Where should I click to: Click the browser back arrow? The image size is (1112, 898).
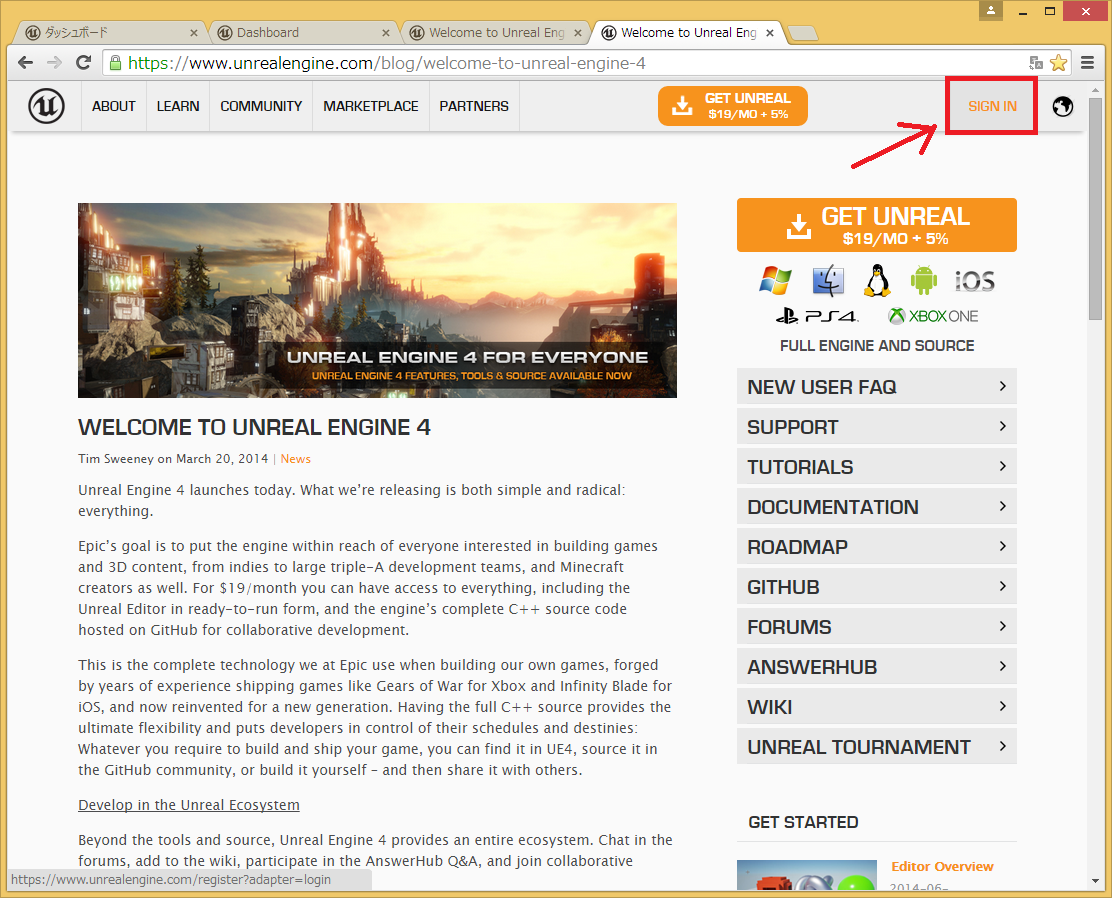pyautogui.click(x=26, y=62)
